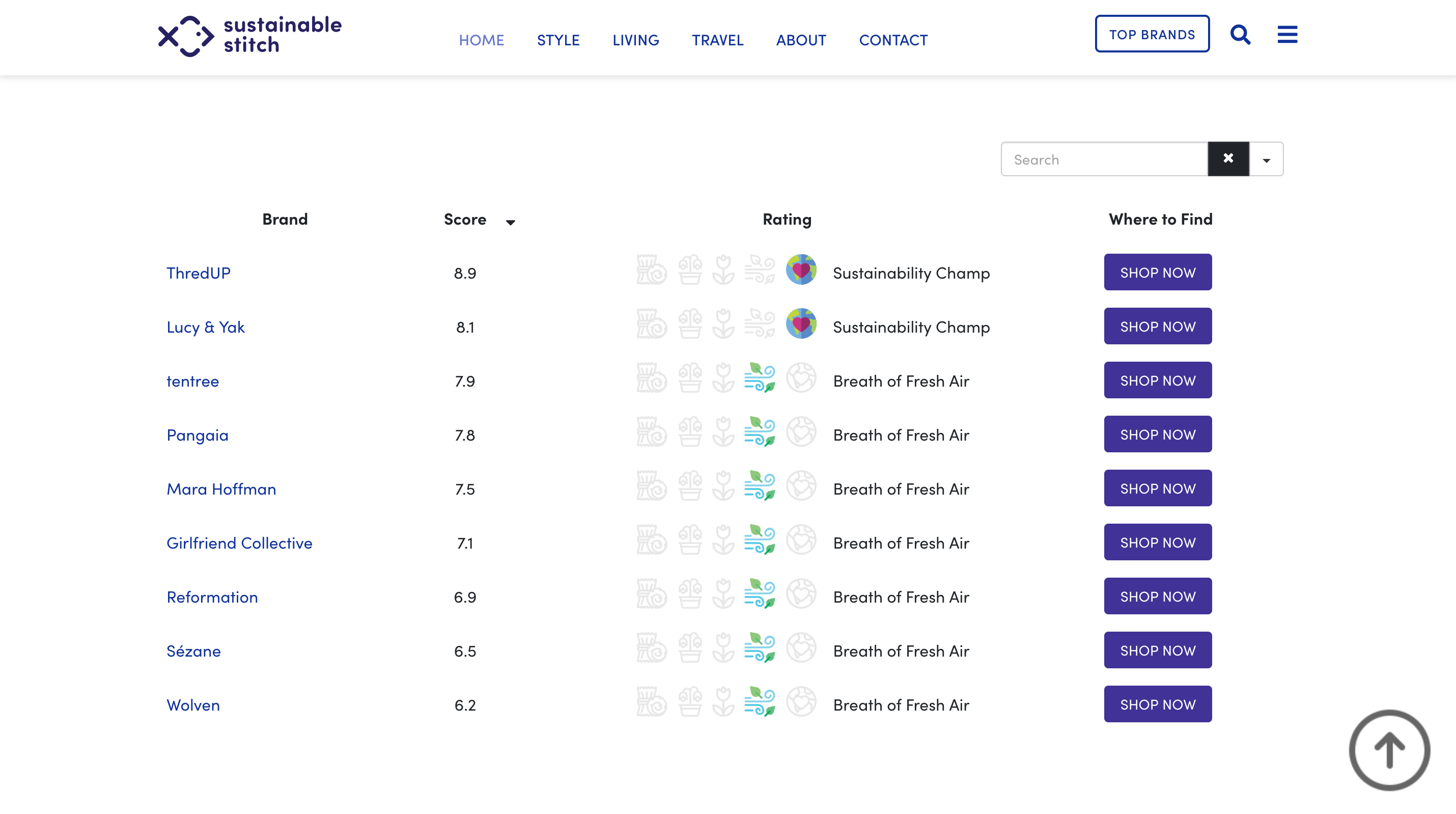Sort table by Brand column header
Viewport: 1456px width, 814px height.
click(285, 220)
